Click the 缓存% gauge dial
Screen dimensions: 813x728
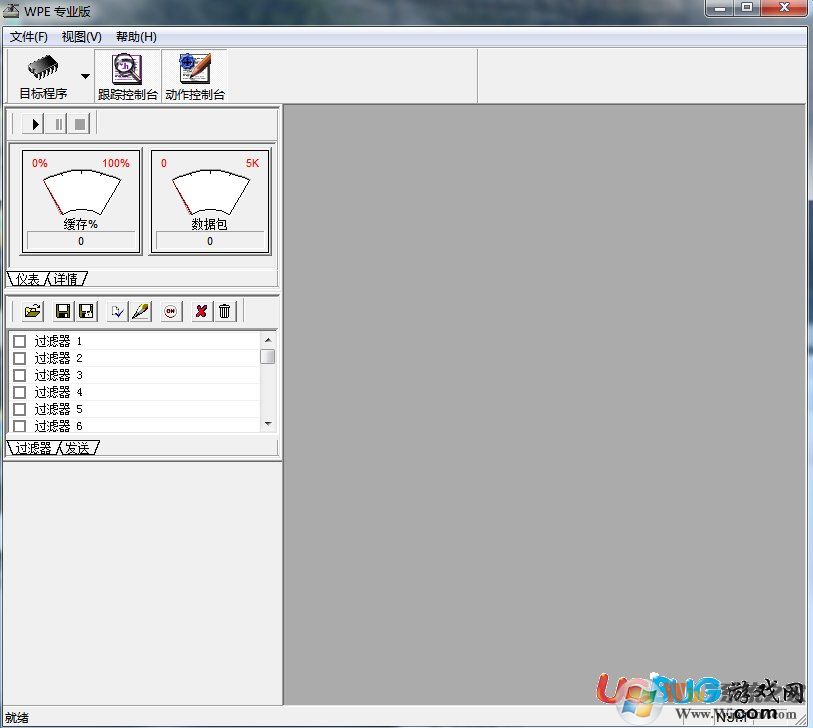point(81,192)
